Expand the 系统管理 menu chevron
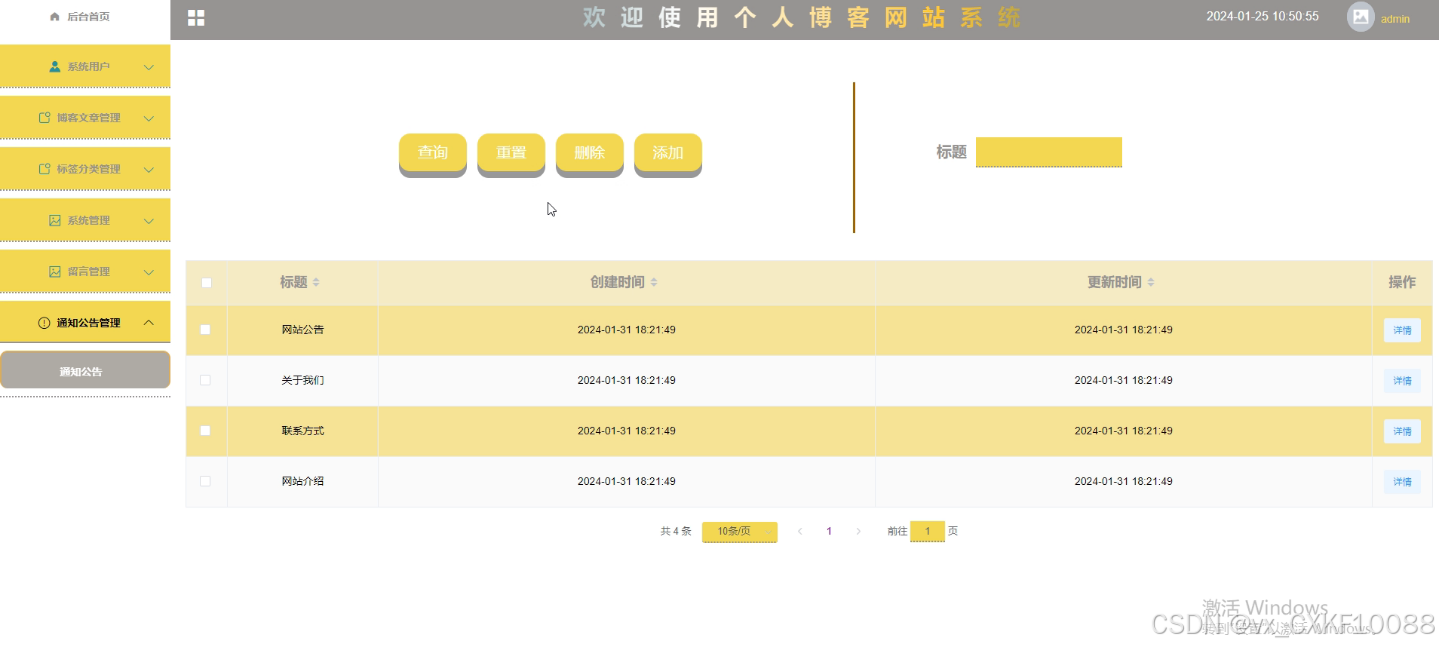Image resolution: width=1439 pixels, height=650 pixels. 149,220
